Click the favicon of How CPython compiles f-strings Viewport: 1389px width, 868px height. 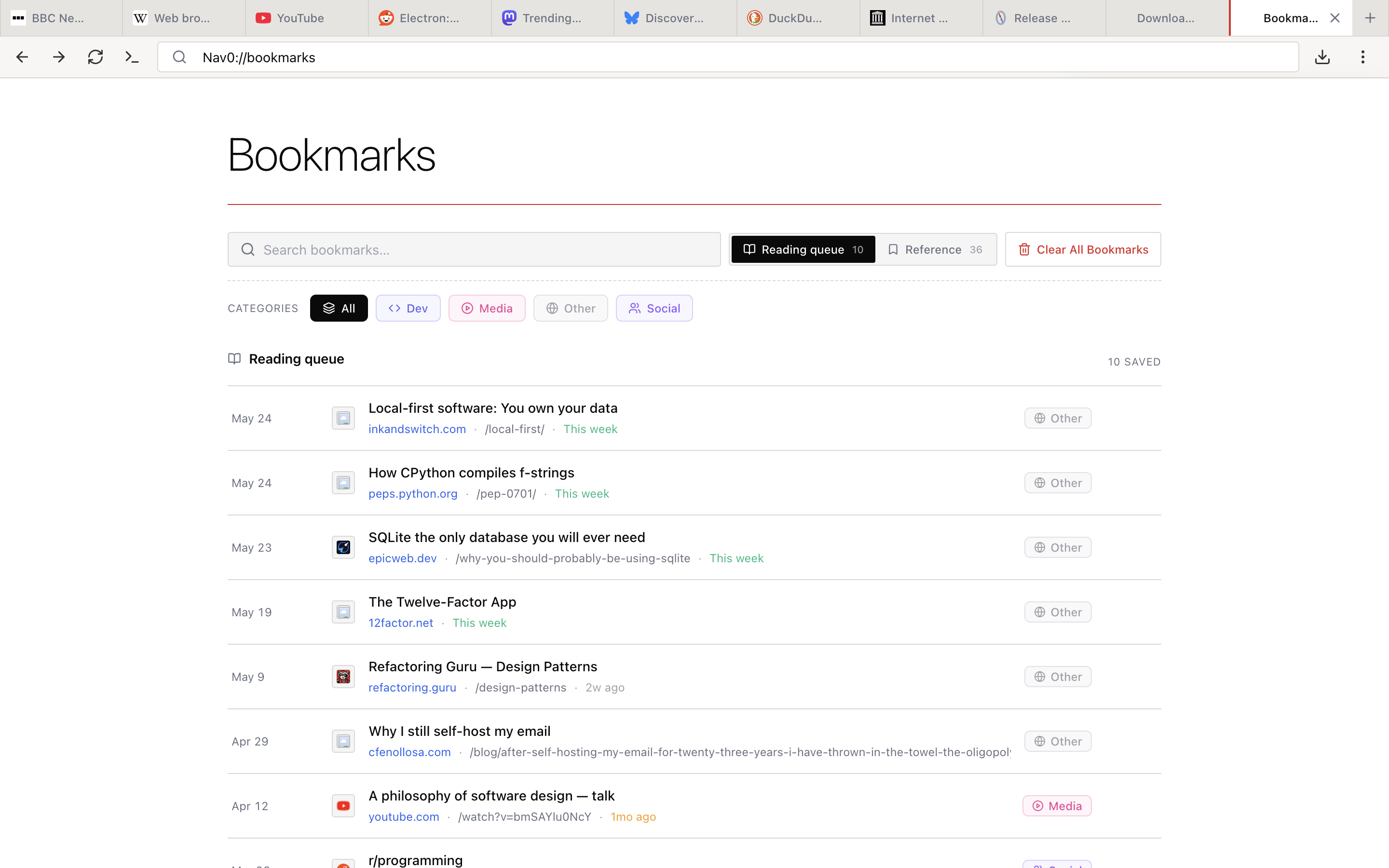pos(343,483)
